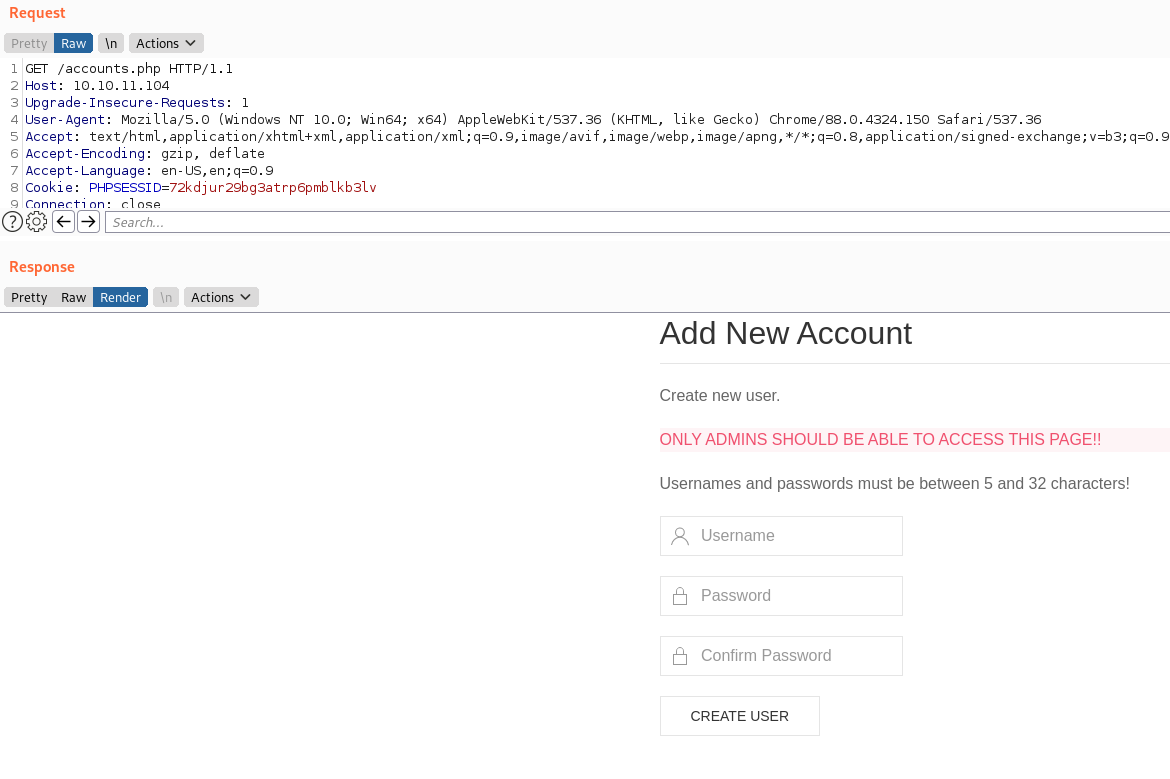Go to next search match arrow

(x=88, y=222)
